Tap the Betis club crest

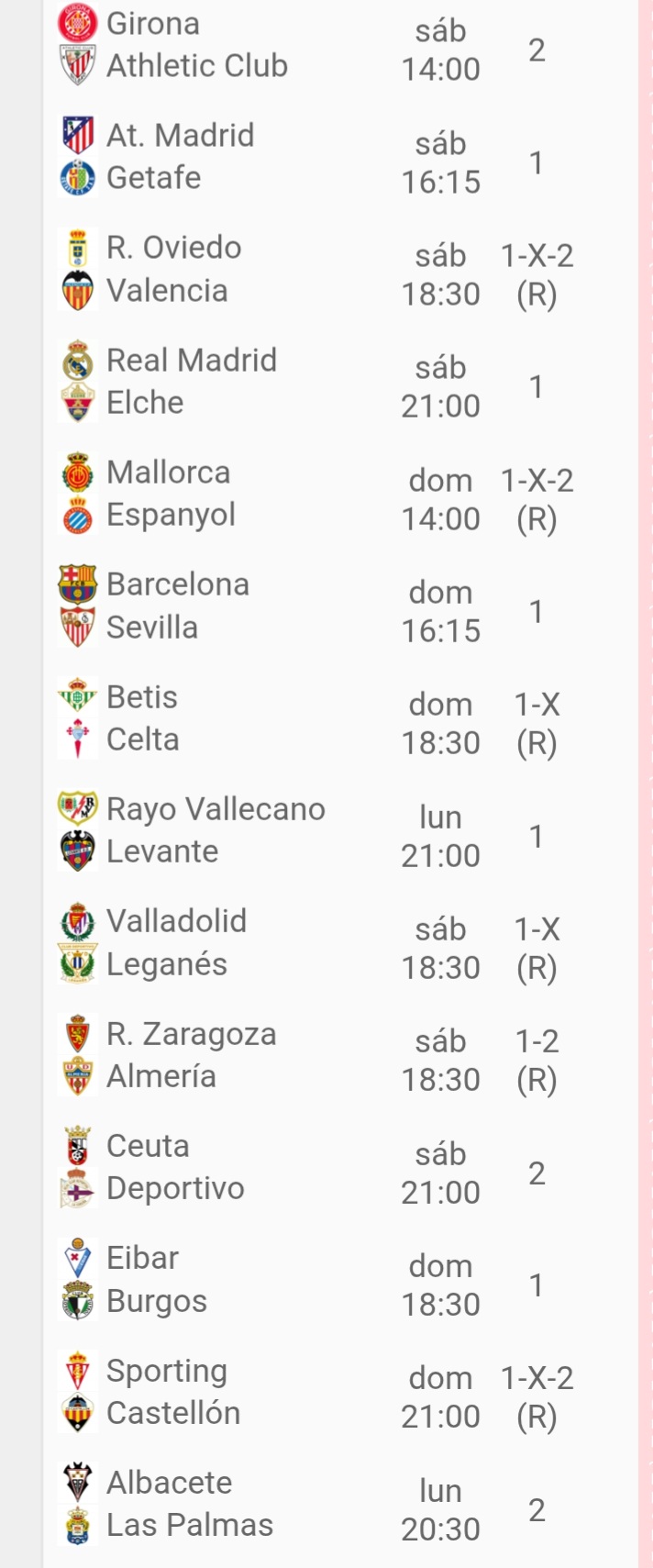pos(78,697)
